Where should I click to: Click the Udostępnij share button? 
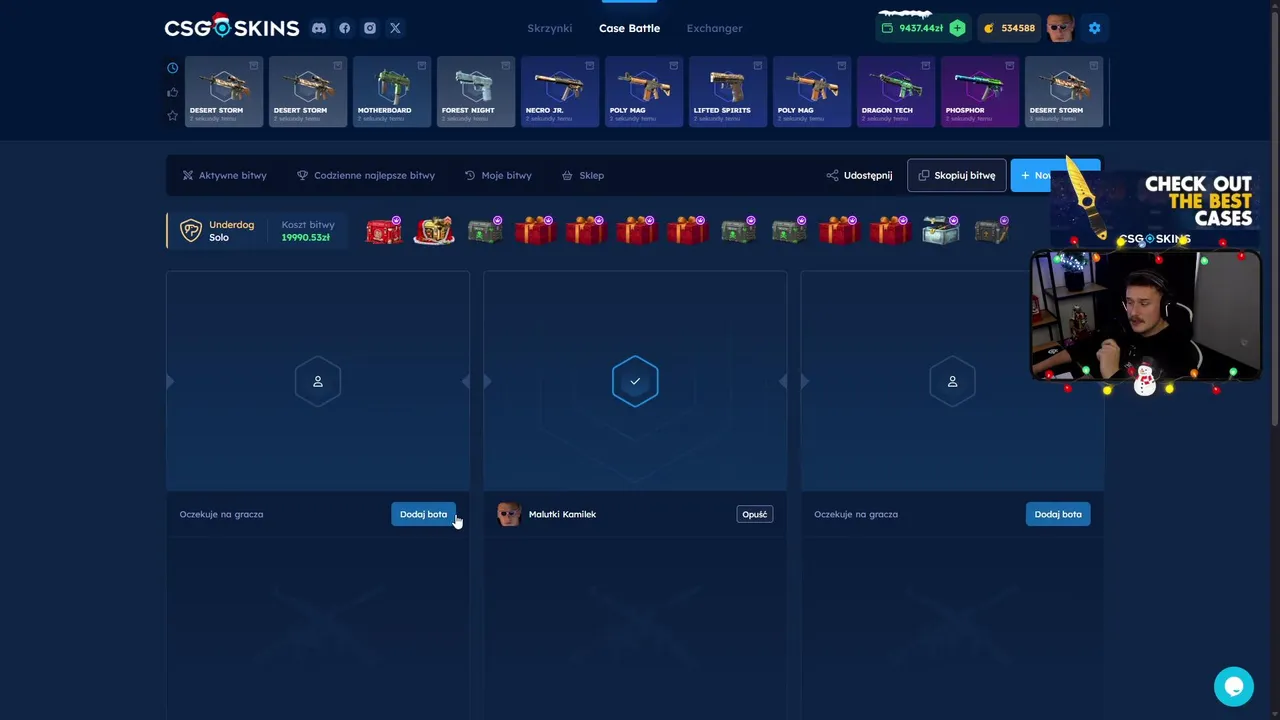[859, 175]
